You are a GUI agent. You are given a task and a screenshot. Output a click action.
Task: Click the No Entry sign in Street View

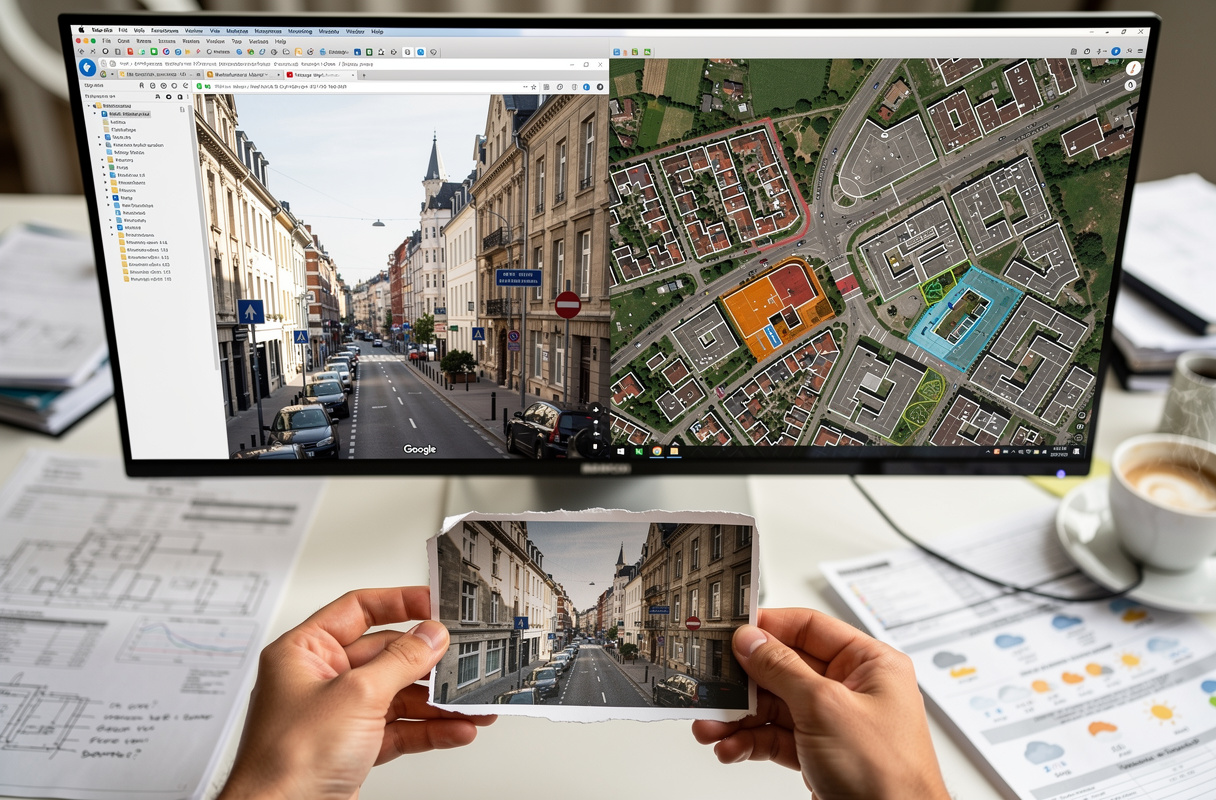(x=568, y=304)
